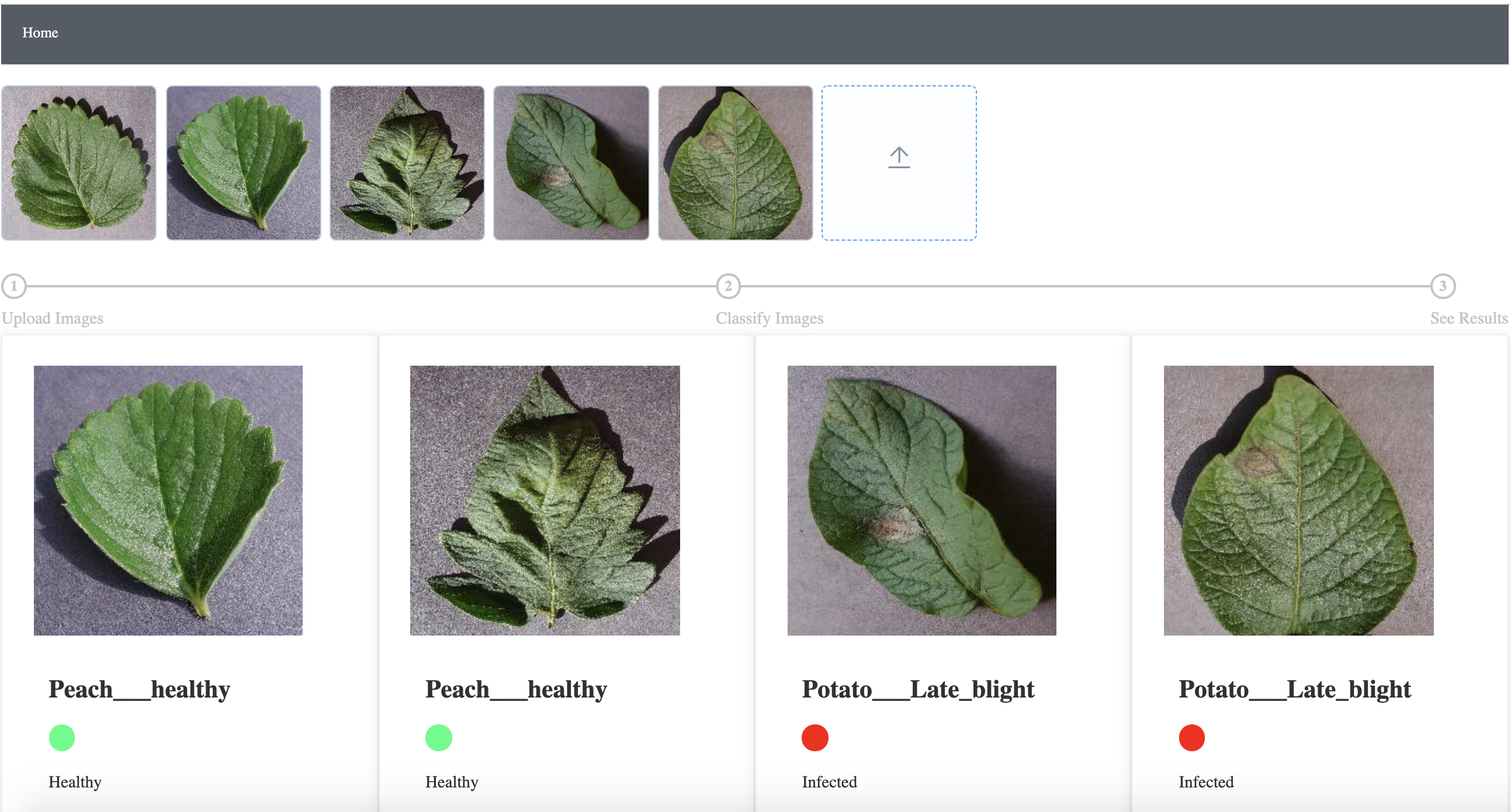Image resolution: width=1511 pixels, height=812 pixels.
Task: Click step 2 circle Classify Images
Action: click(x=728, y=286)
